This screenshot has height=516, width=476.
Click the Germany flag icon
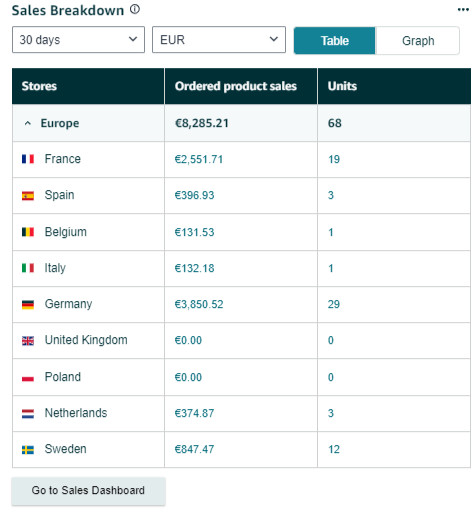(x=28, y=304)
